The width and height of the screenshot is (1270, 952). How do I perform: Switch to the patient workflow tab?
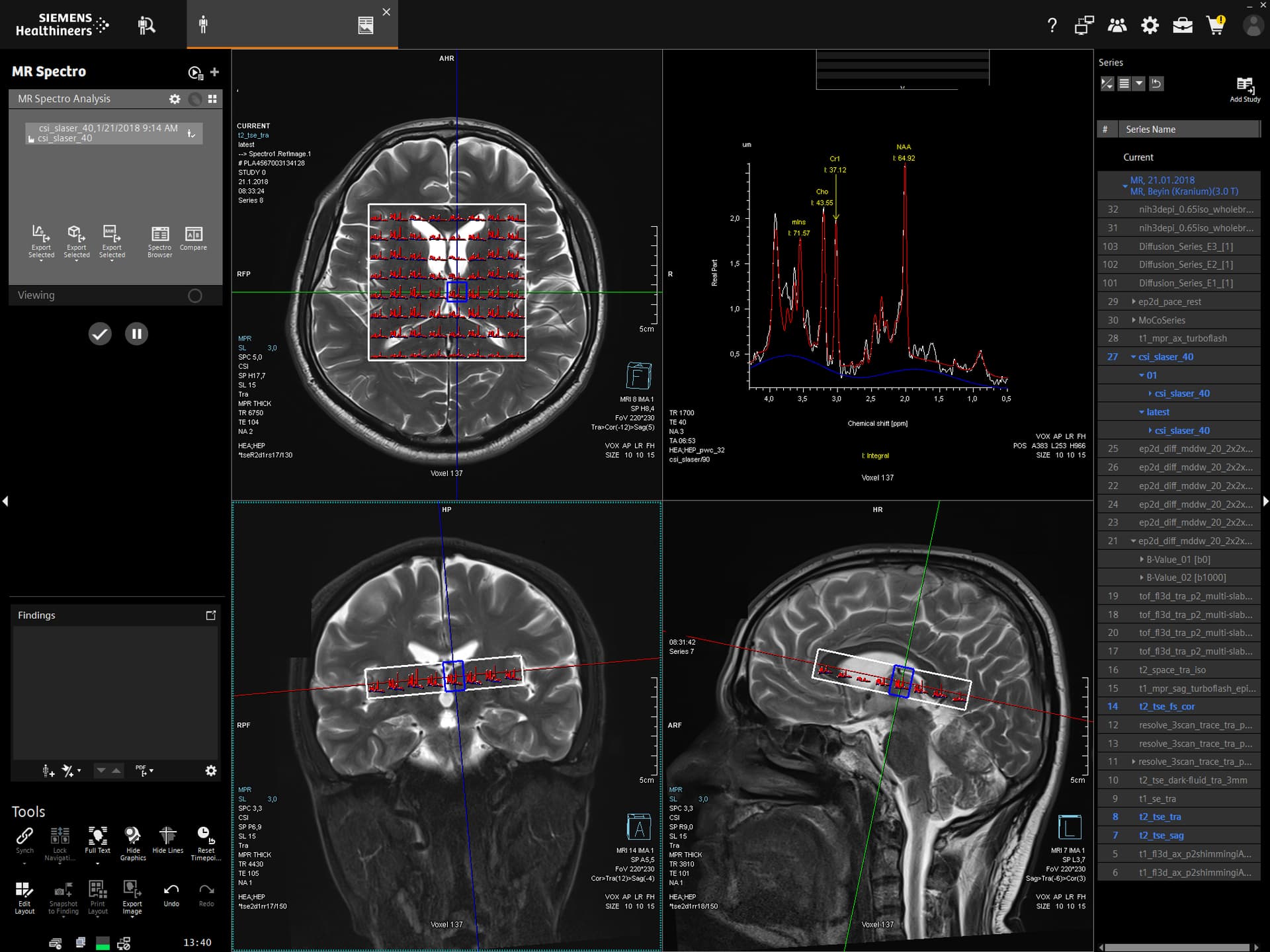click(203, 25)
